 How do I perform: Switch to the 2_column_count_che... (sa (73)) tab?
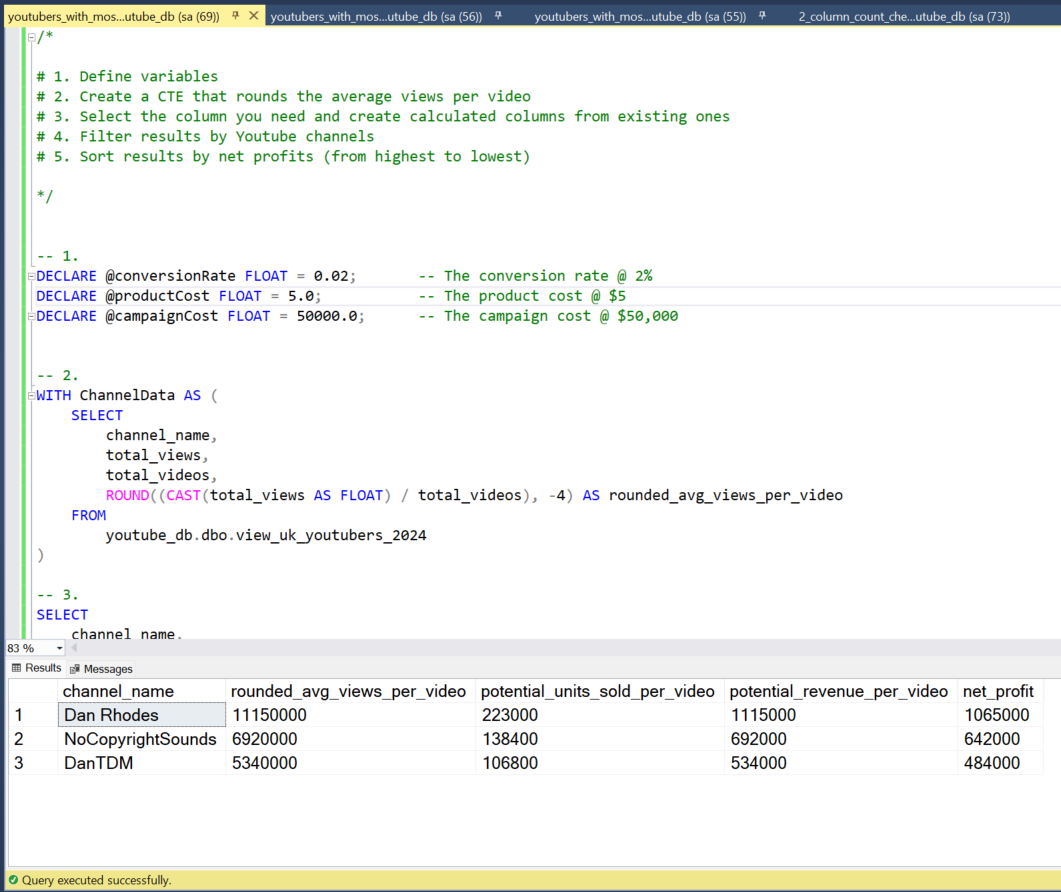pos(903,17)
